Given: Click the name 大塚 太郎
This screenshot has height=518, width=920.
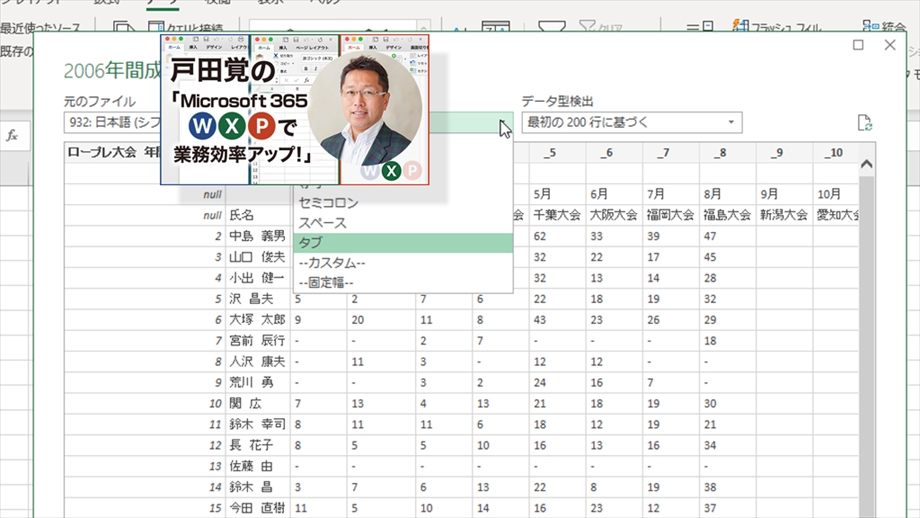Looking at the screenshot, I should [257, 320].
